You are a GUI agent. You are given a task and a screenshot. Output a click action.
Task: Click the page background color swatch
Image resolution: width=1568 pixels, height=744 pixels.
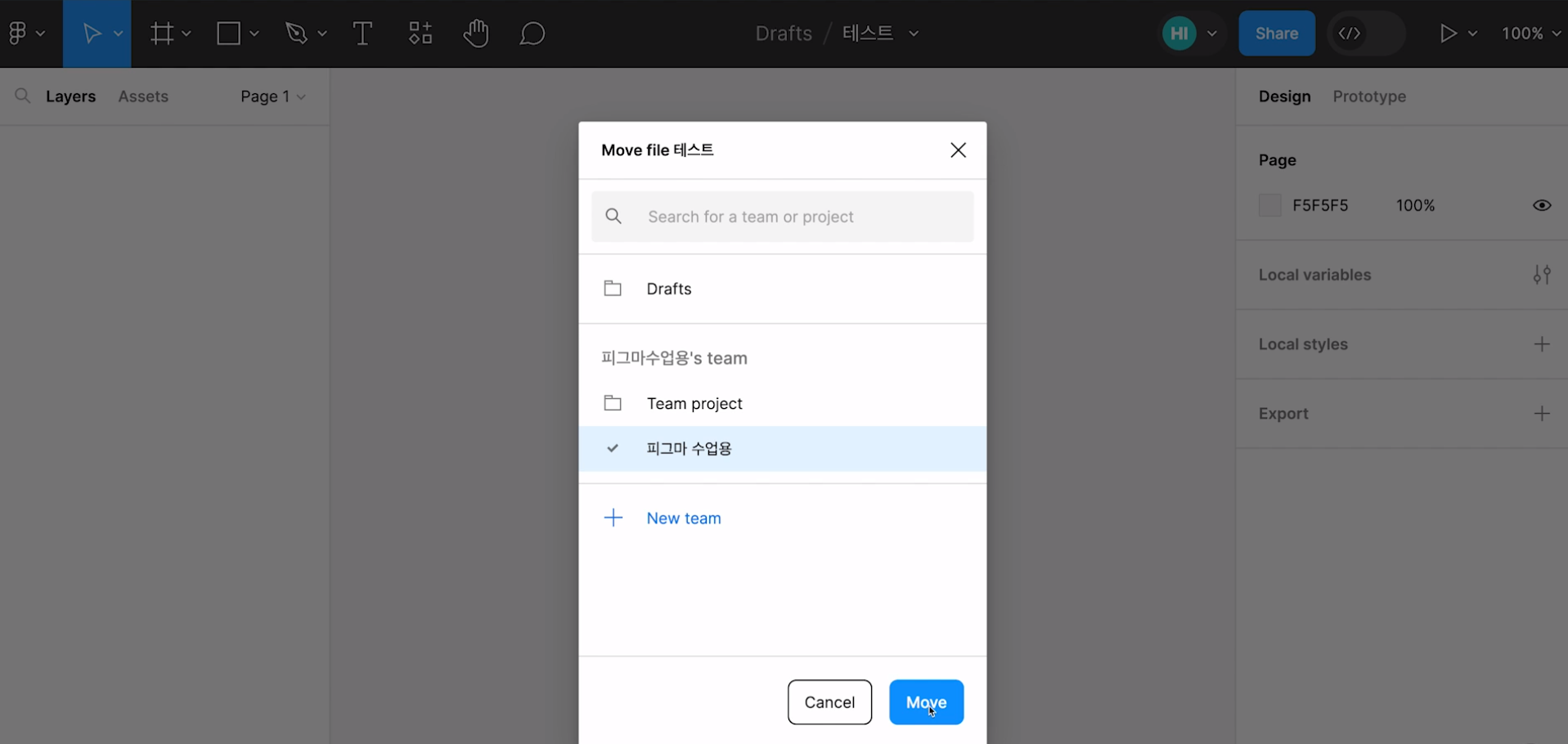[x=1269, y=205]
